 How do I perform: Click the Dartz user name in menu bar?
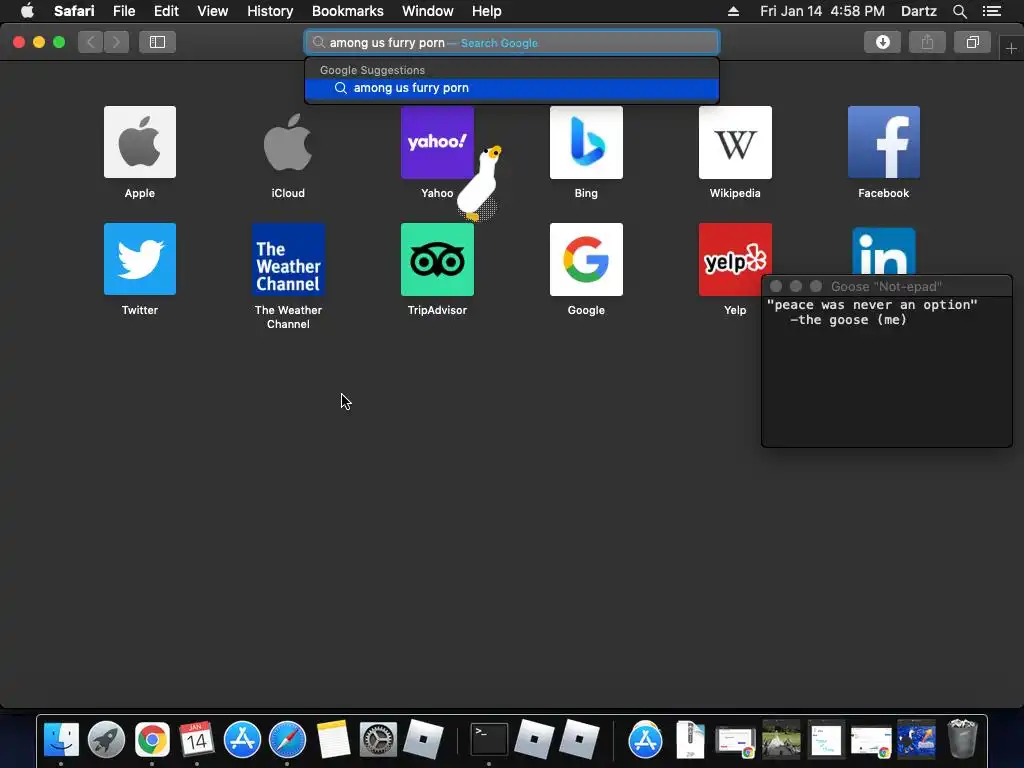[918, 11]
